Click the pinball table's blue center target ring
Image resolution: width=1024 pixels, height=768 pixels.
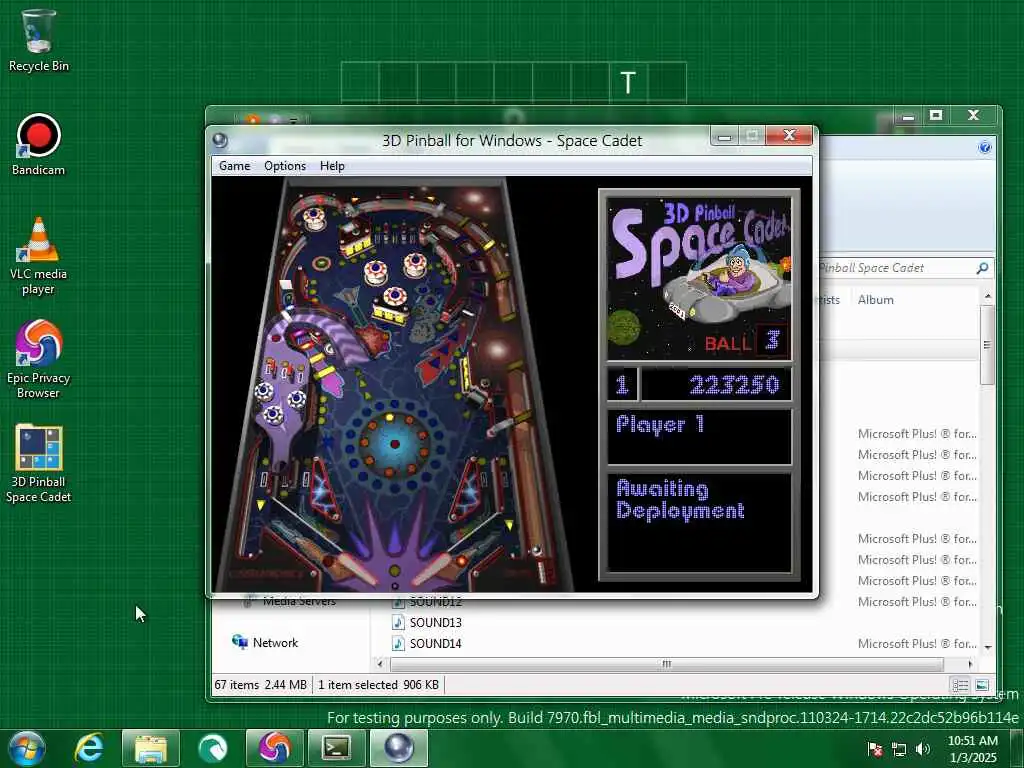(x=394, y=445)
